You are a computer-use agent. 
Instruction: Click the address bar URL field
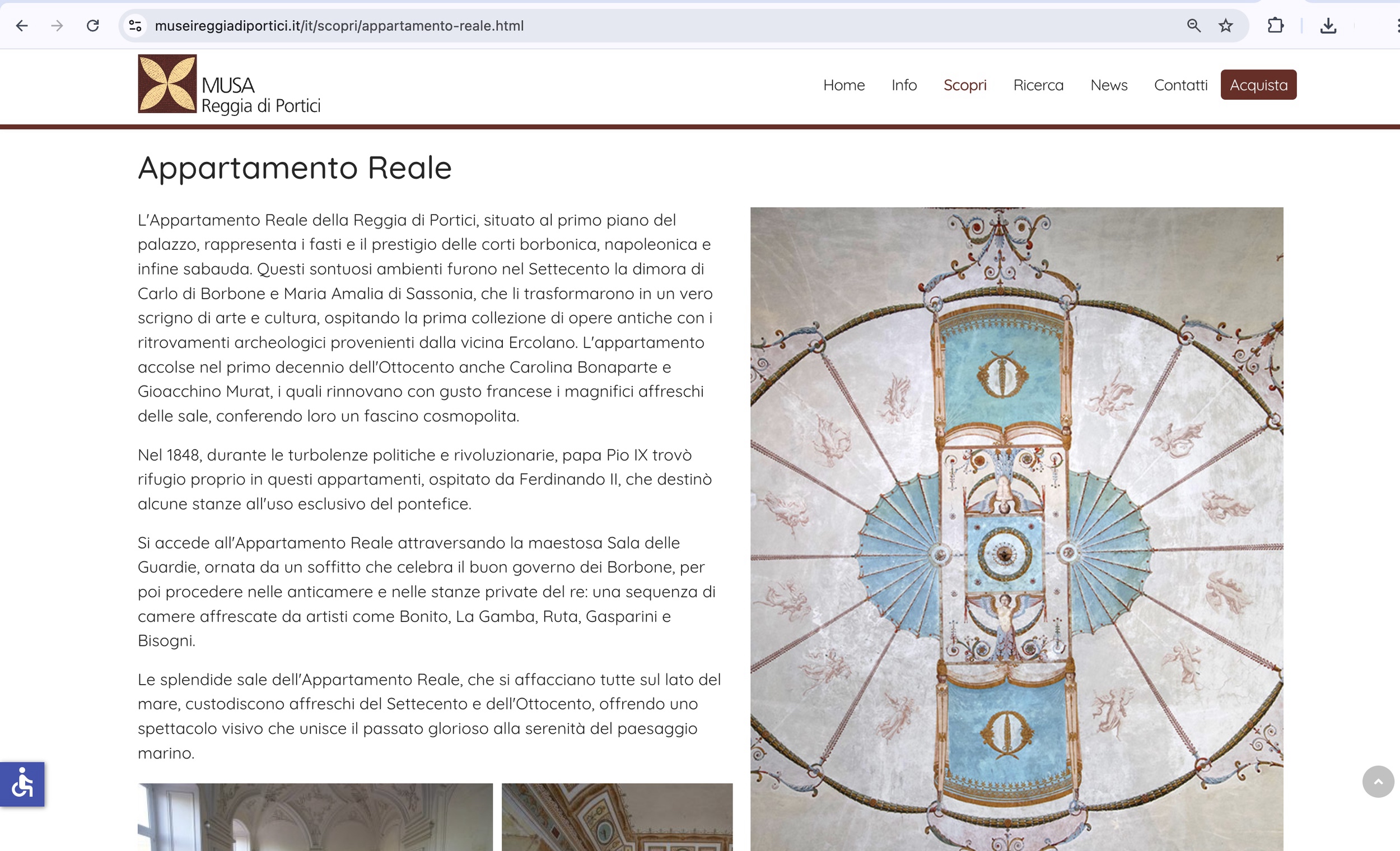pyautogui.click(x=625, y=26)
